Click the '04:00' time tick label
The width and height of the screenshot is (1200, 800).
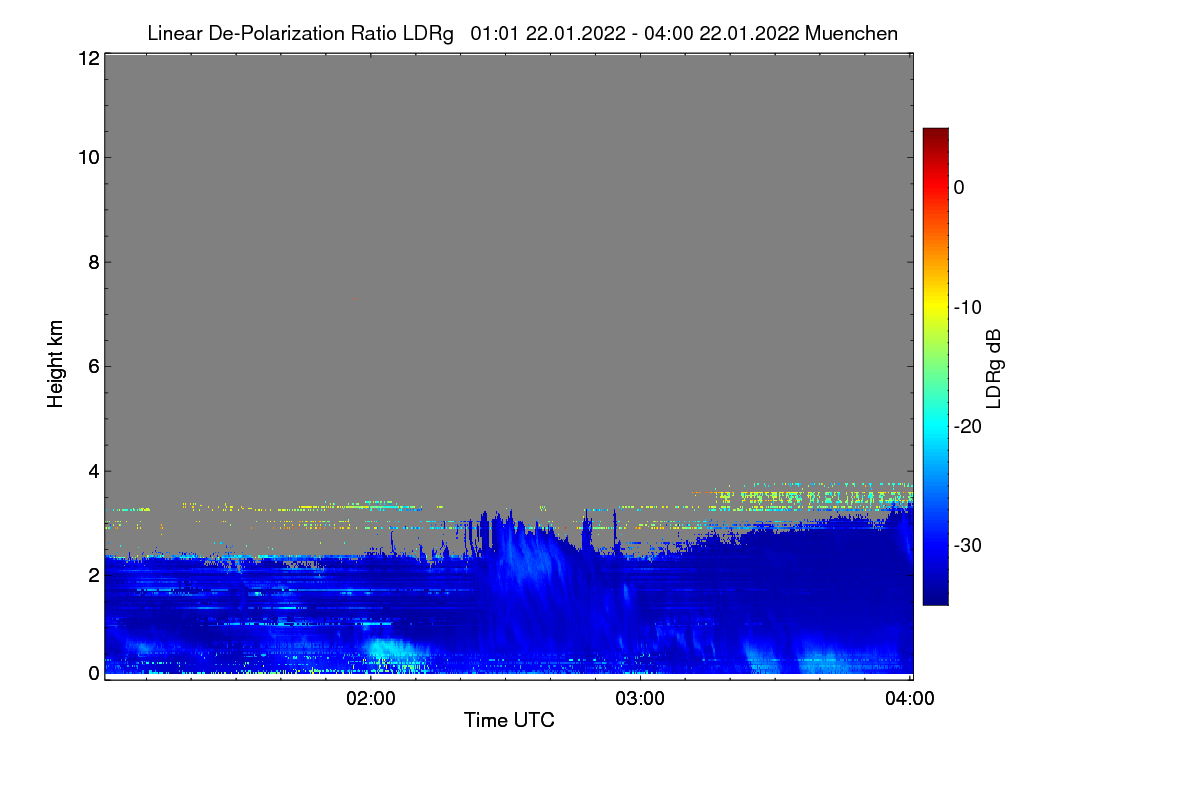[910, 699]
